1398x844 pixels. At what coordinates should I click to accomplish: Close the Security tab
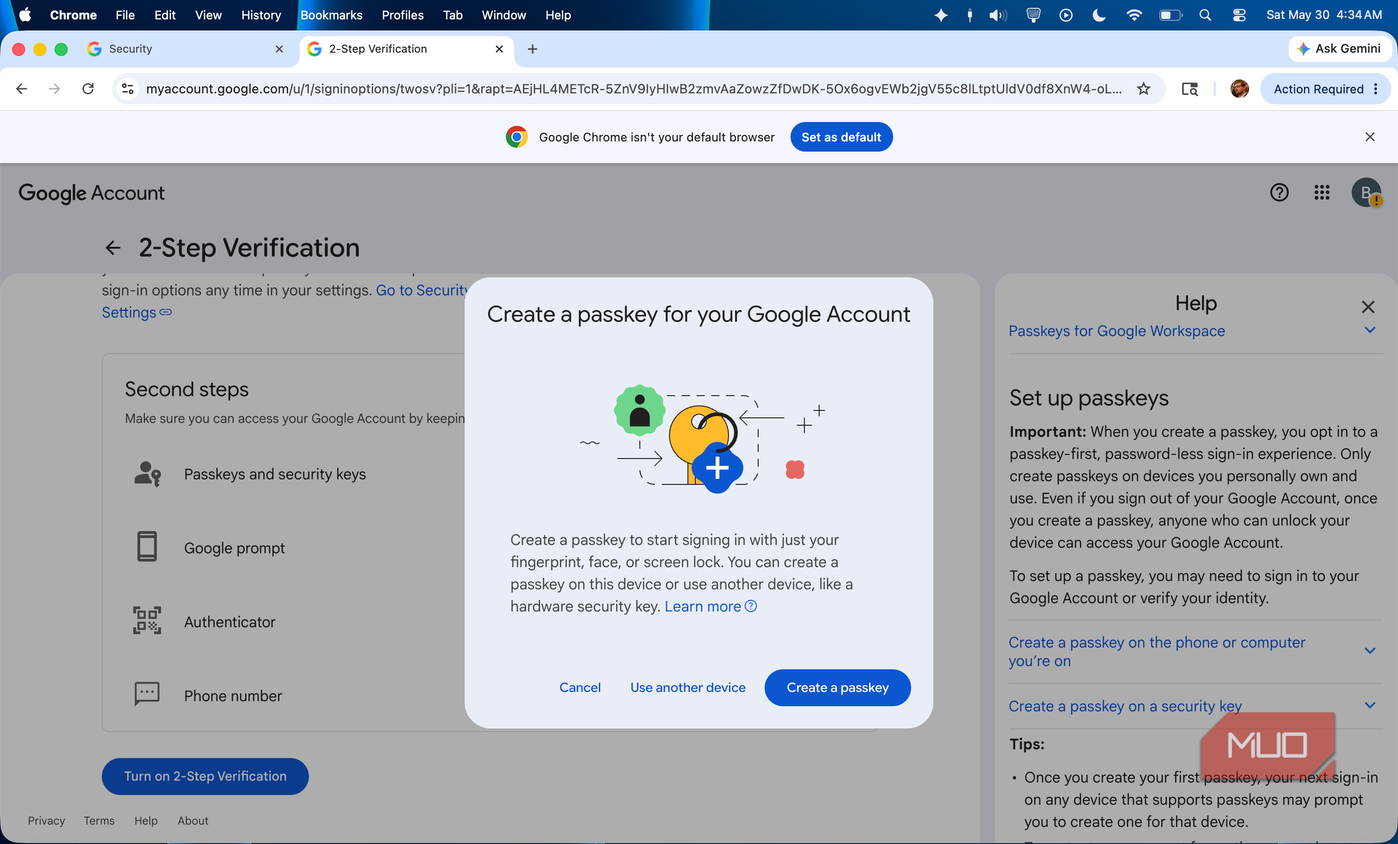pyautogui.click(x=279, y=49)
